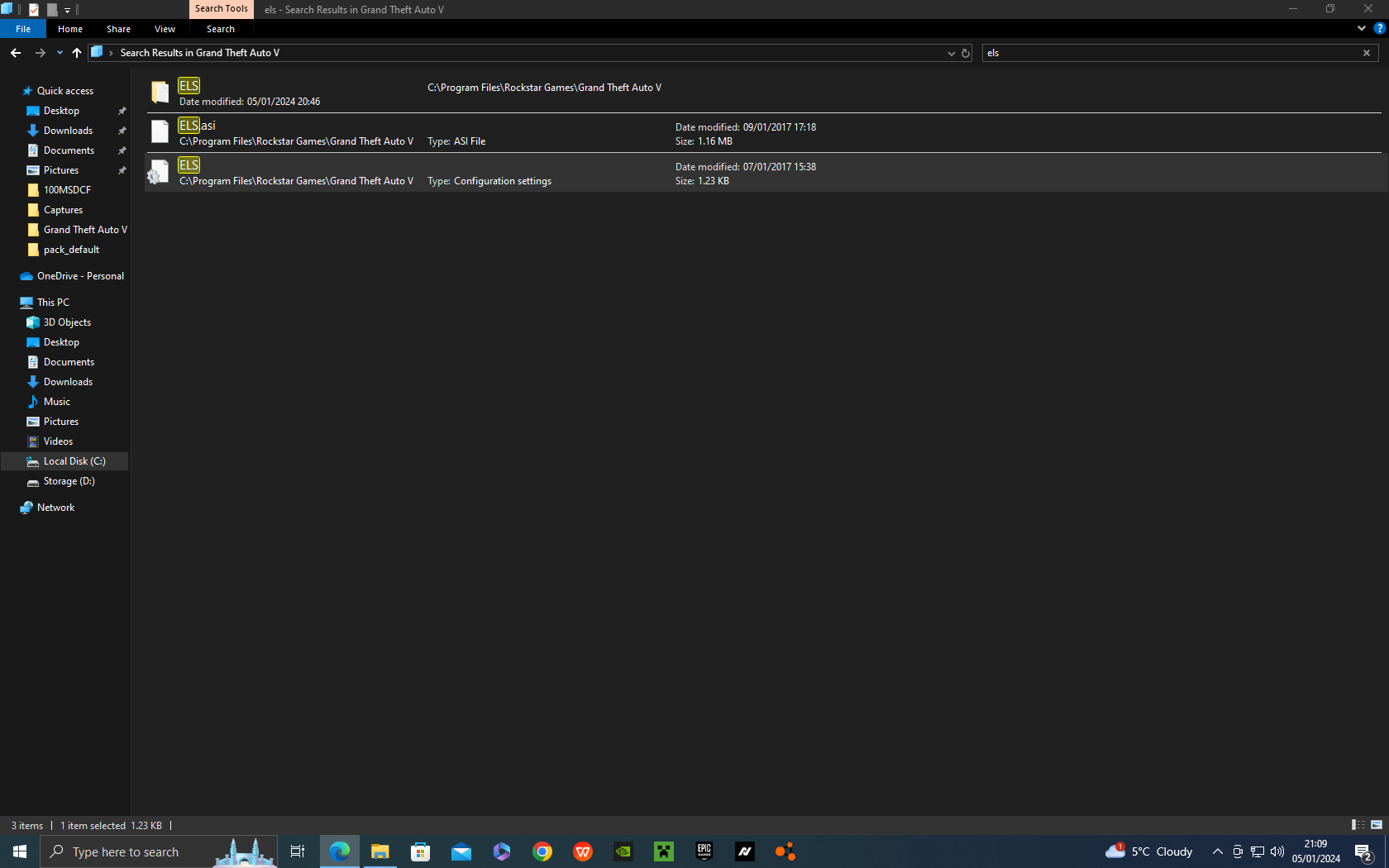This screenshot has height=868, width=1389.
Task: Refresh the search results
Action: coord(965,53)
